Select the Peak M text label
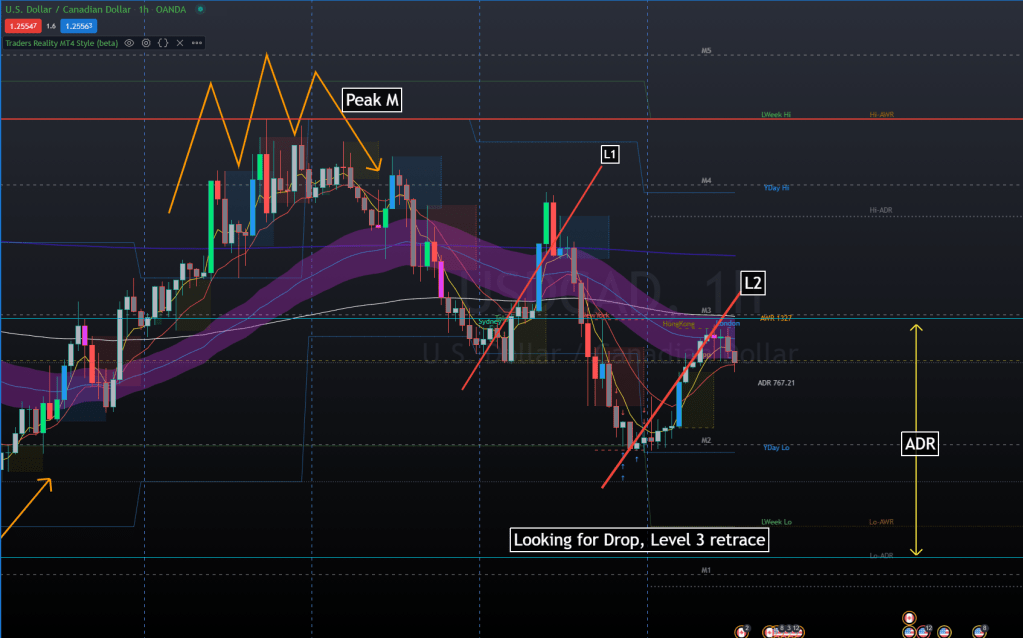The height and width of the screenshot is (638, 1023). pos(371,100)
